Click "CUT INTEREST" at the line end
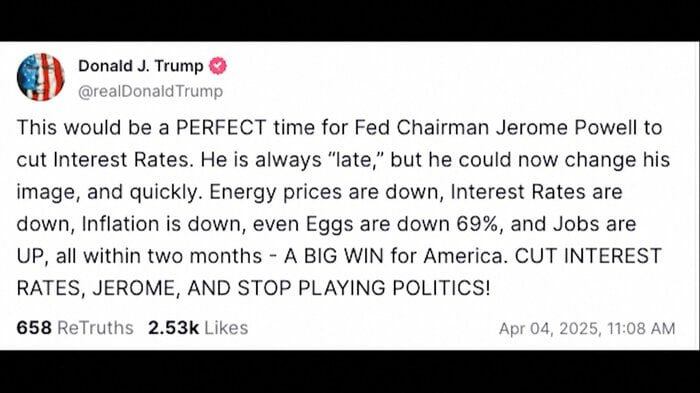700x393 pixels. point(588,256)
